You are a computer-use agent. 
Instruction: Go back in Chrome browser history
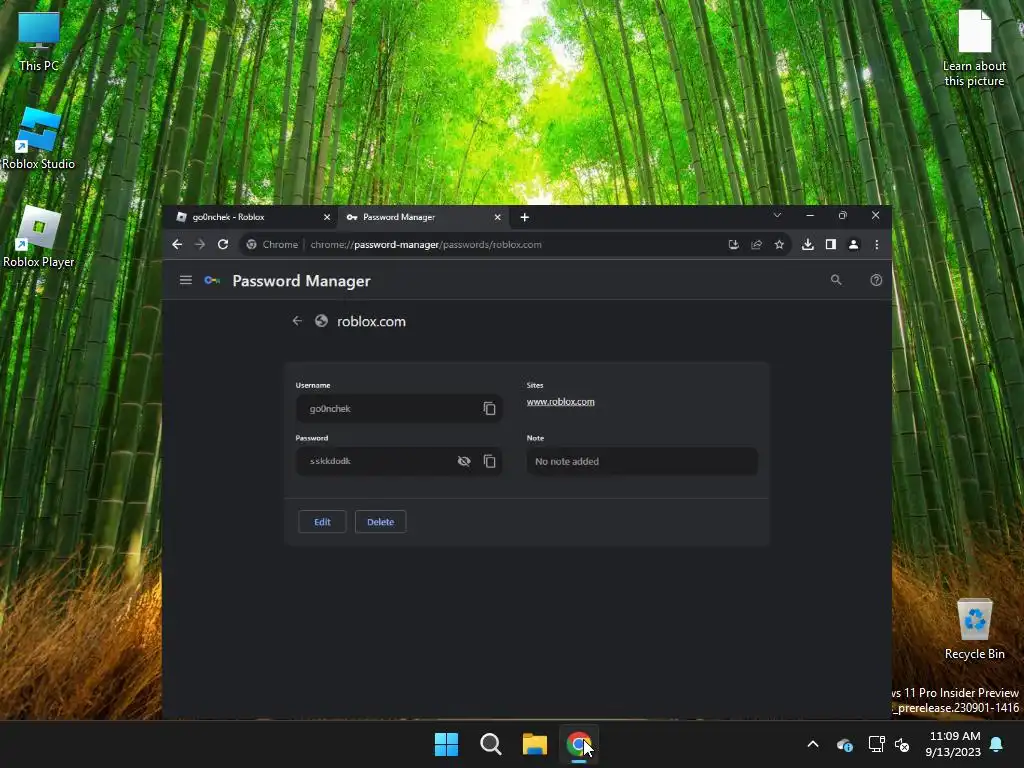[x=177, y=244]
